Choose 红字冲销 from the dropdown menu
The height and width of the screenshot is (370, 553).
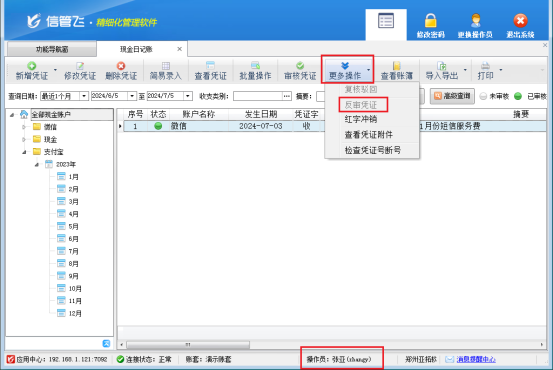pos(361,119)
